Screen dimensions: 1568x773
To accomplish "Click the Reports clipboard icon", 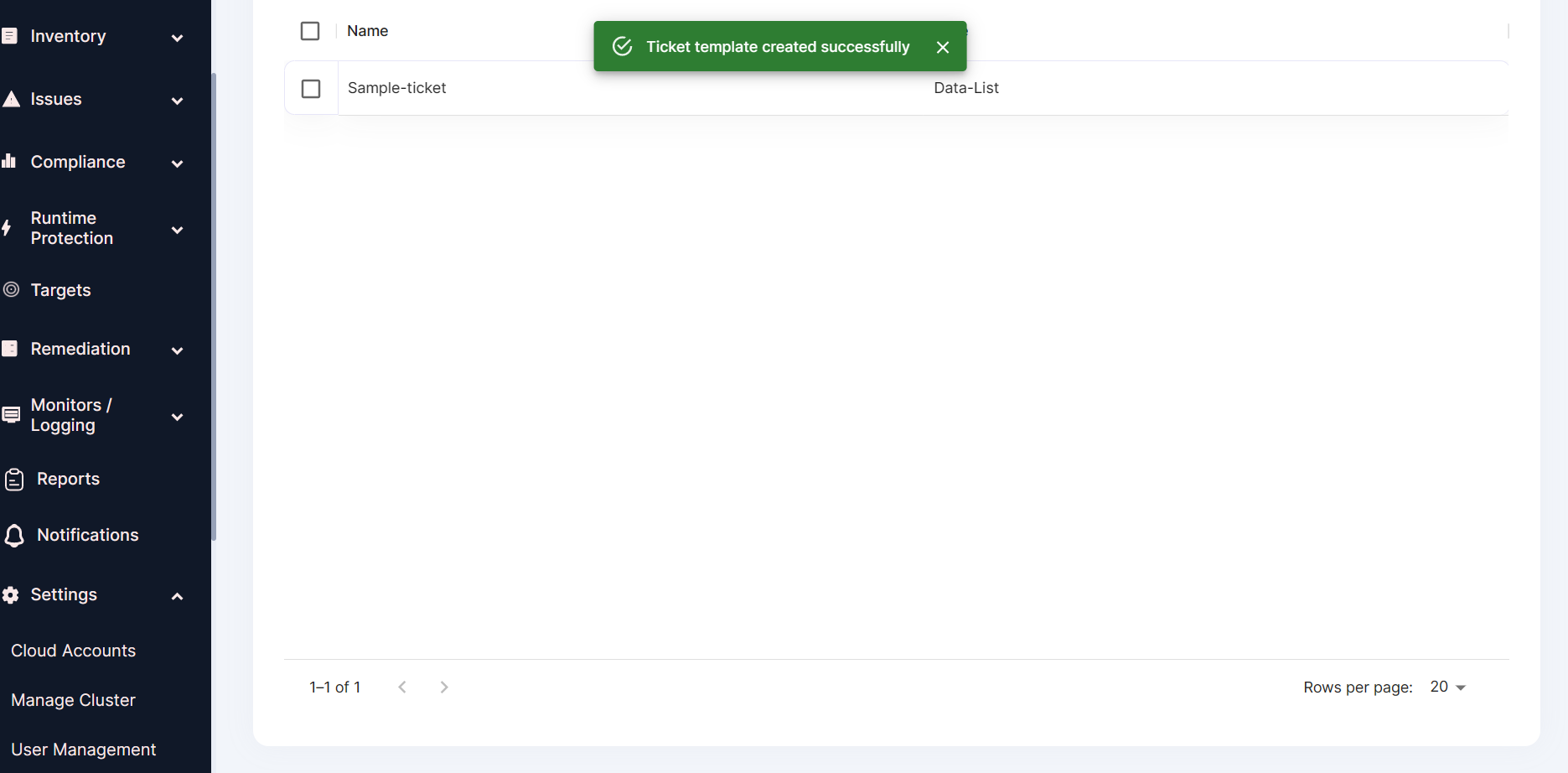I will [14, 480].
